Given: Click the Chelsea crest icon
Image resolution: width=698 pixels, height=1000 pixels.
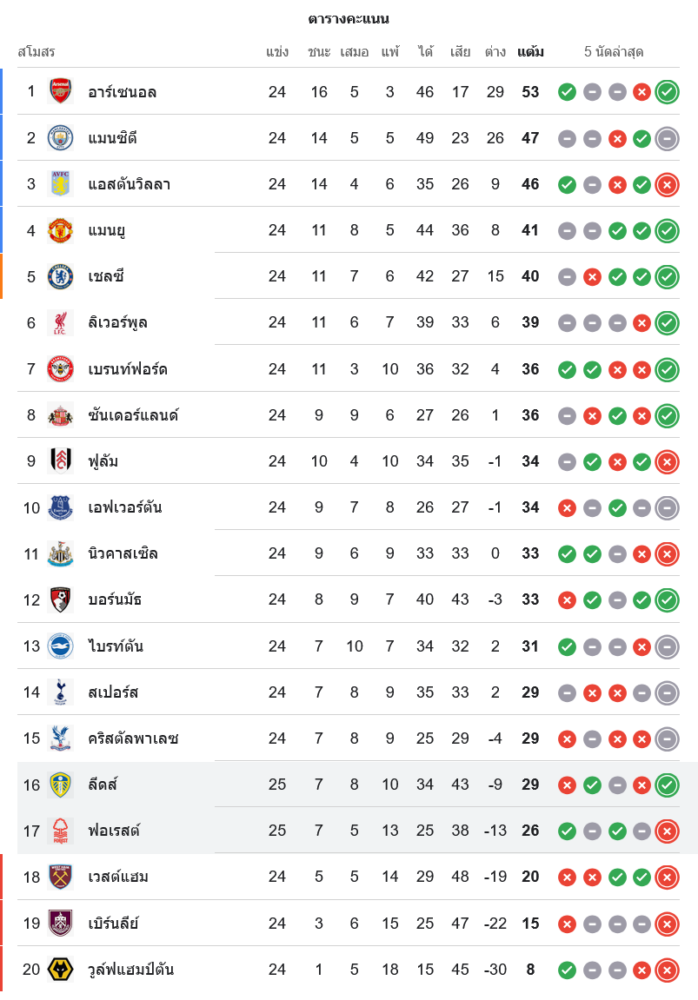Looking at the screenshot, I should [61, 276].
